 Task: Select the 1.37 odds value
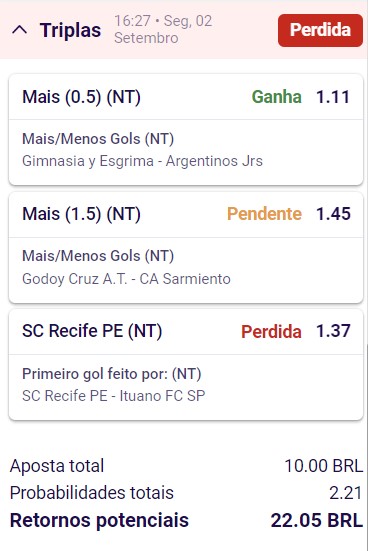click(333, 331)
